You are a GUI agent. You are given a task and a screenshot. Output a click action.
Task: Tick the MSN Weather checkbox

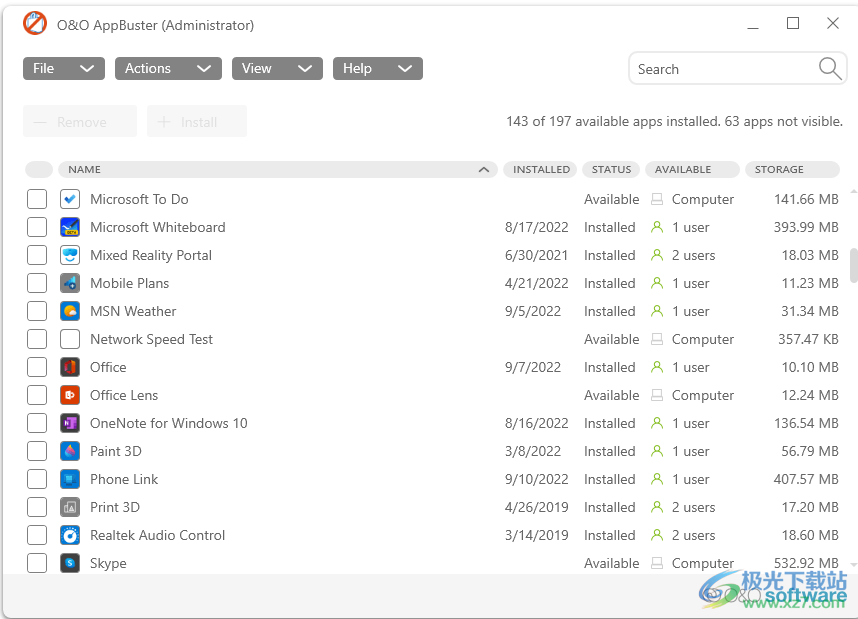(x=37, y=311)
